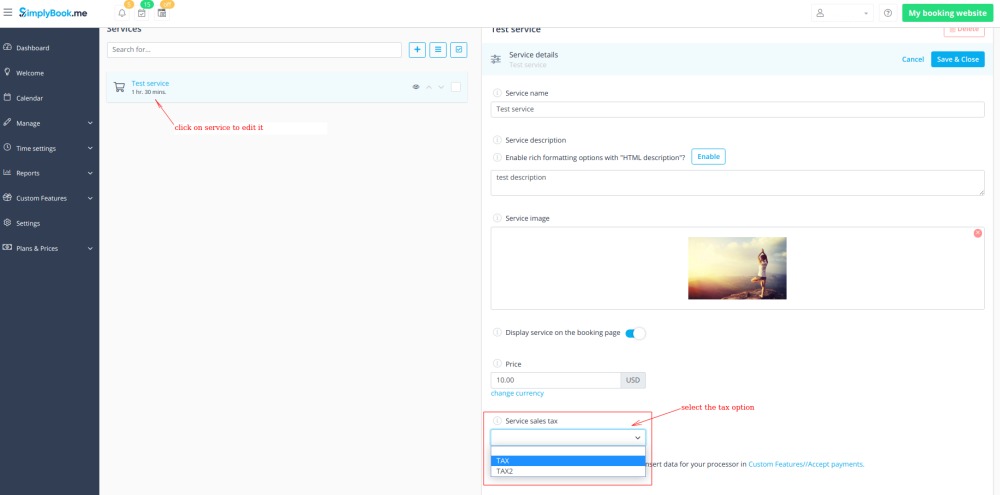Click the yoga service image thumbnail

(x=737, y=268)
